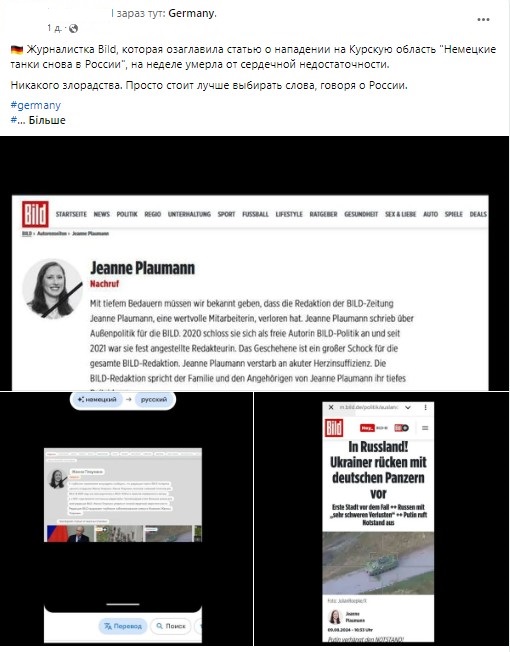Open the Germany location link
The height and width of the screenshot is (652, 510).
point(192,13)
